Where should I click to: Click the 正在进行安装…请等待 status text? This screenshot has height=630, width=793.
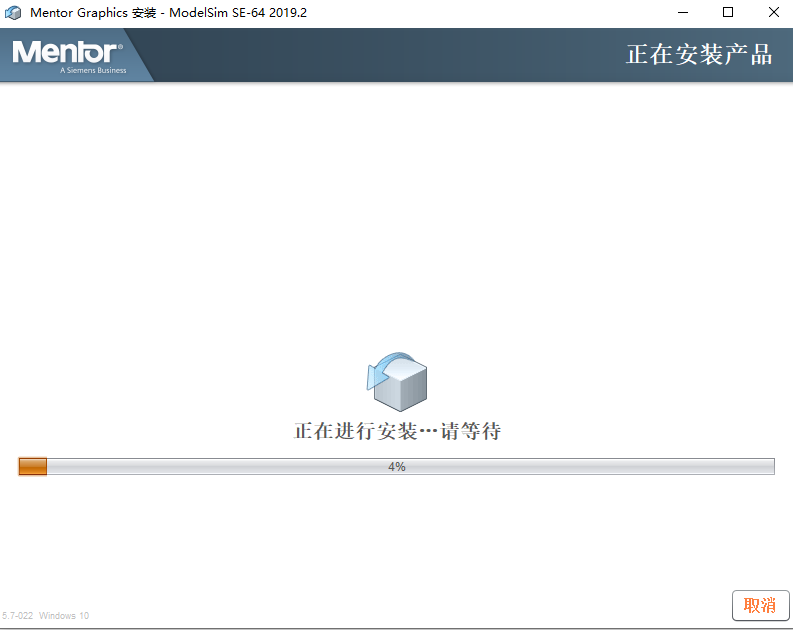pos(397,431)
